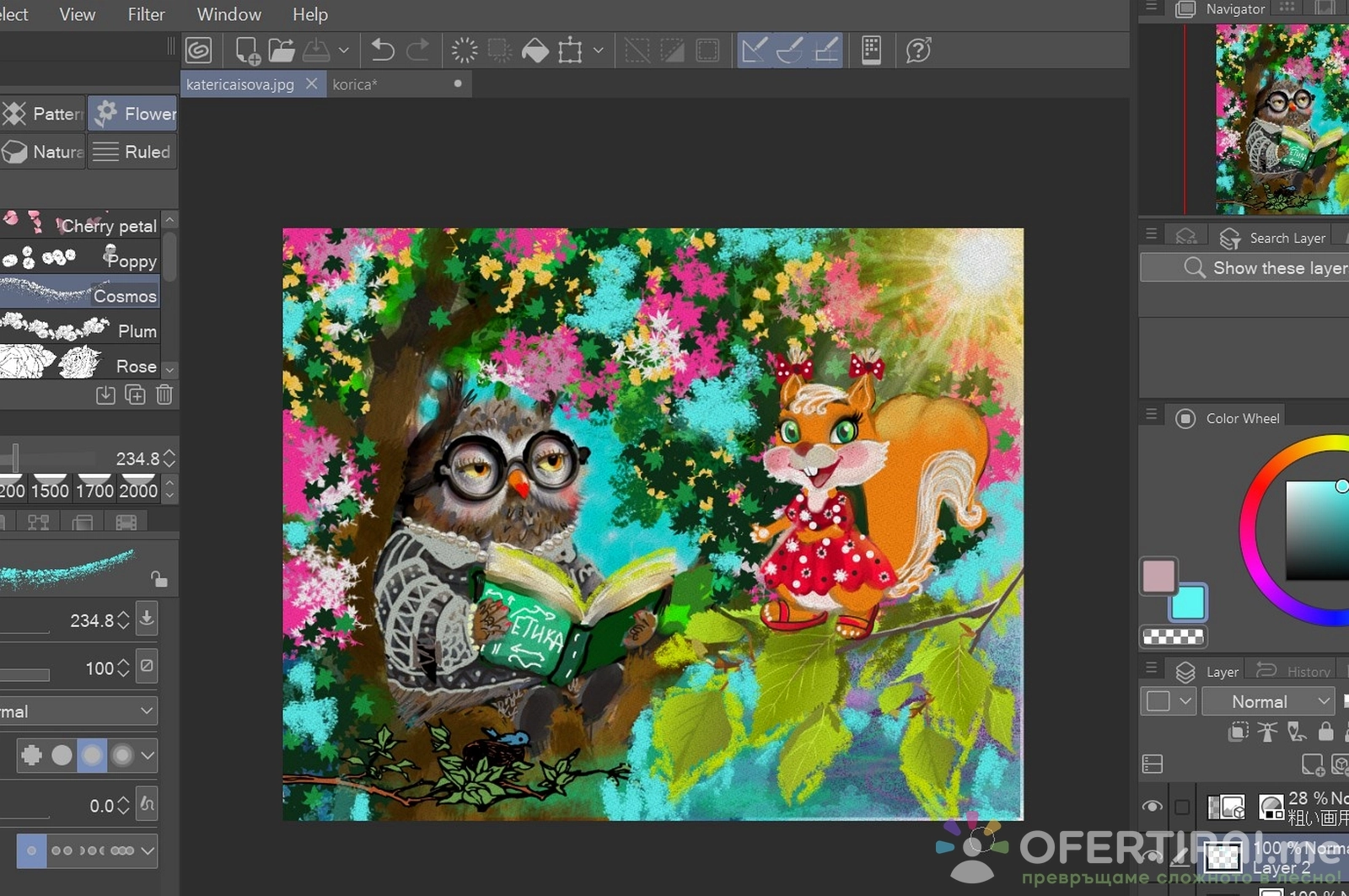Select the pink main color swatch

point(1158,577)
